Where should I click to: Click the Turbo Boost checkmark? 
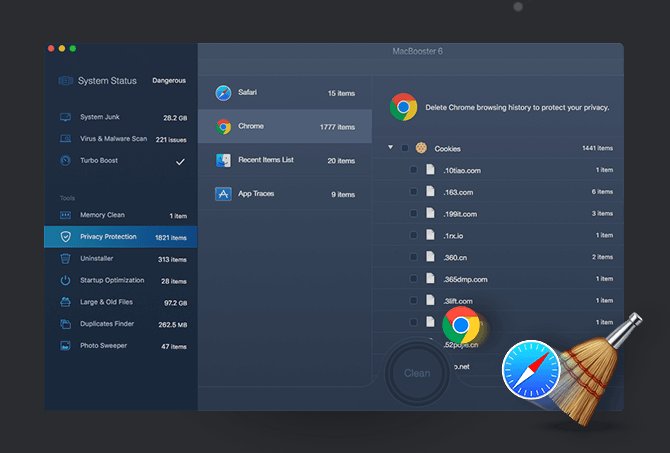point(180,162)
